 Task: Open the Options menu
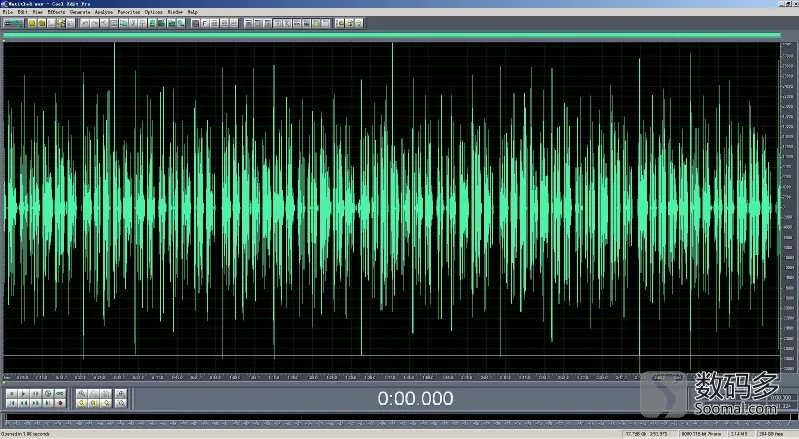[x=153, y=12]
